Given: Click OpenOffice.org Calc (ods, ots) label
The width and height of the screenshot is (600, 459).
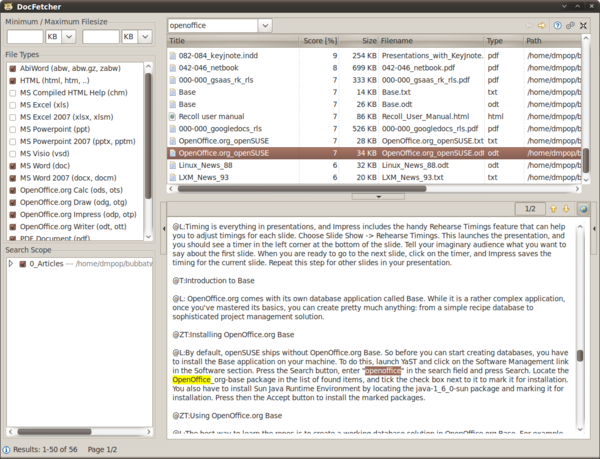Looking at the screenshot, I should click(71, 190).
